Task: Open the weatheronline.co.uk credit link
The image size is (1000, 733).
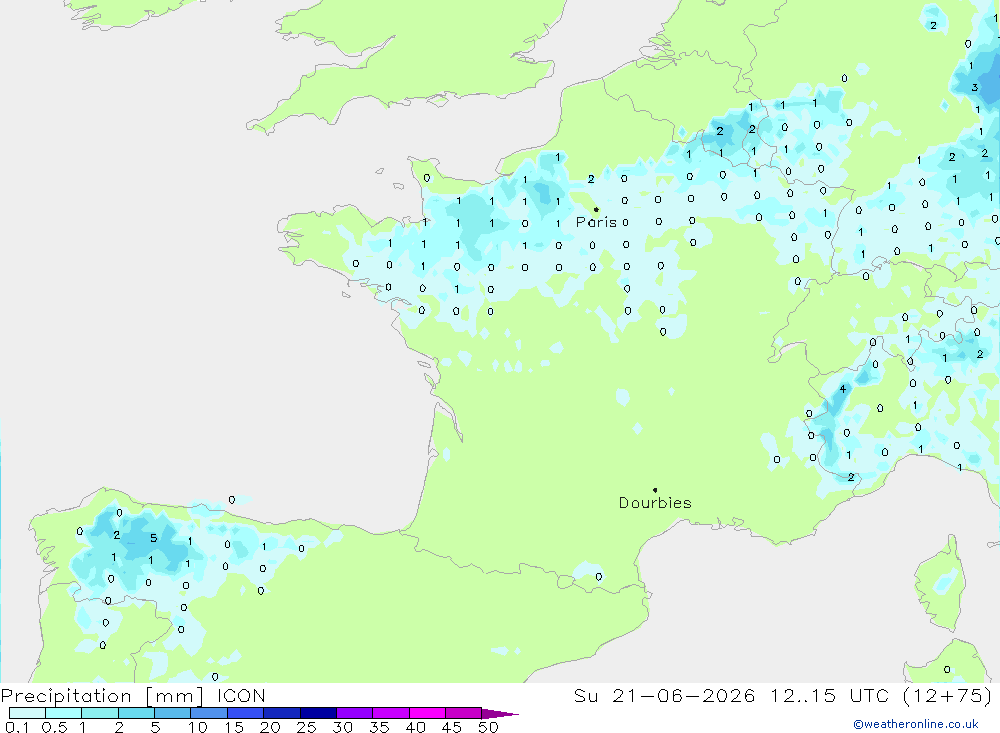Action: (916, 724)
